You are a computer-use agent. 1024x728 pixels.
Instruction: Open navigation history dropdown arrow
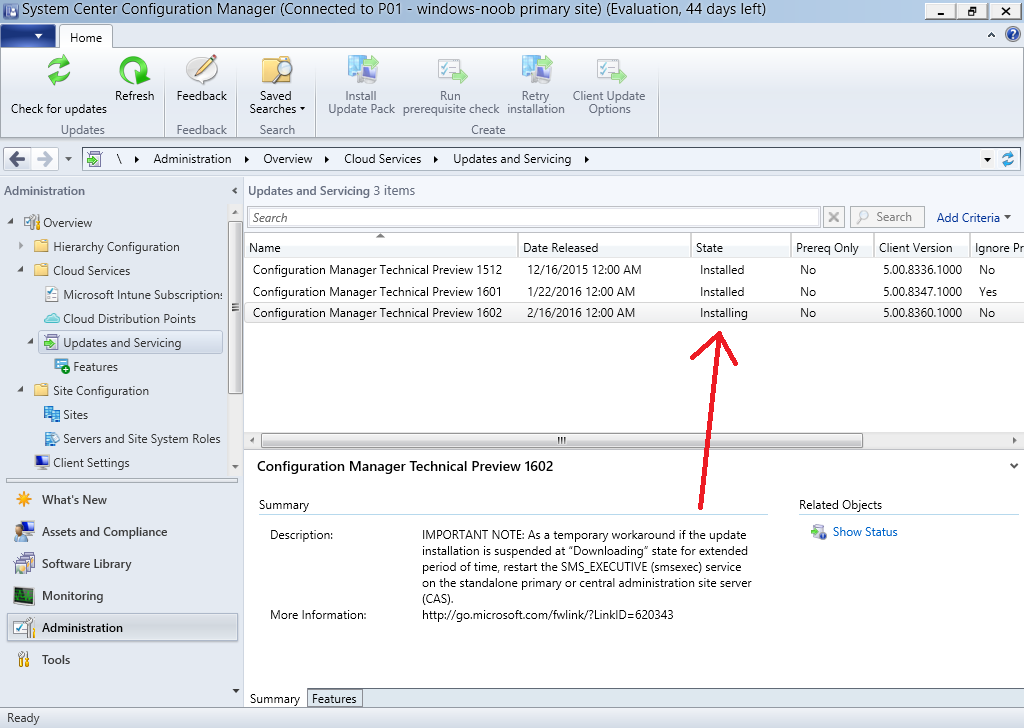pyautogui.click(x=69, y=159)
